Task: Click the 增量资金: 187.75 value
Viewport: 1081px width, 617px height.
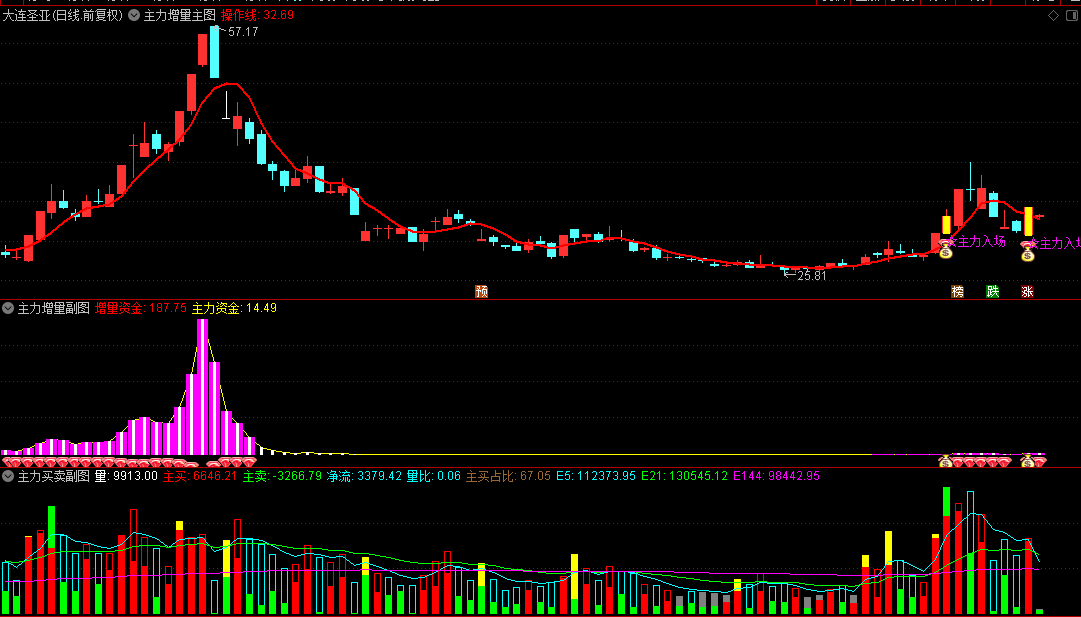Action: [x=141, y=308]
